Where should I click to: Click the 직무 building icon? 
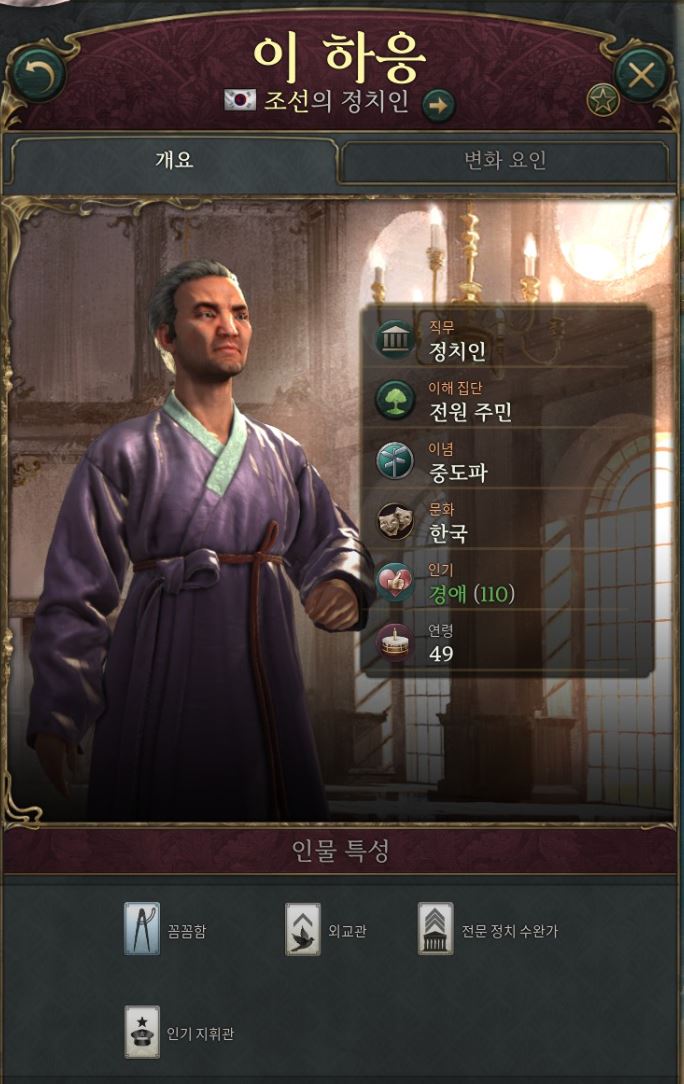tap(395, 339)
